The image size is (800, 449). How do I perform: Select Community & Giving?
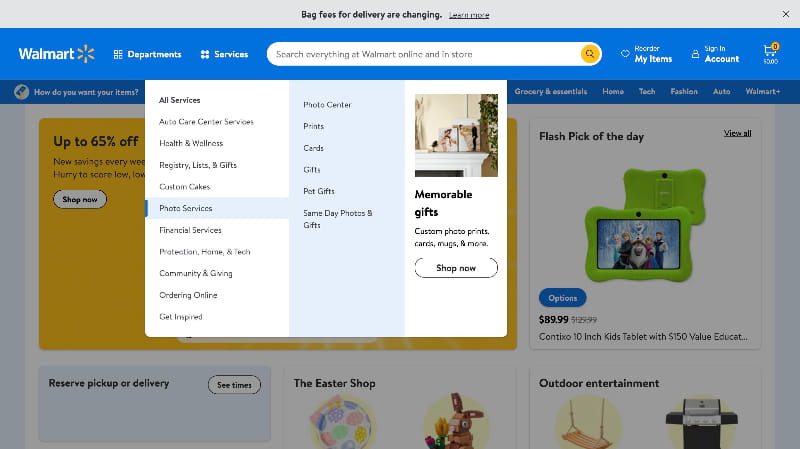(x=195, y=273)
